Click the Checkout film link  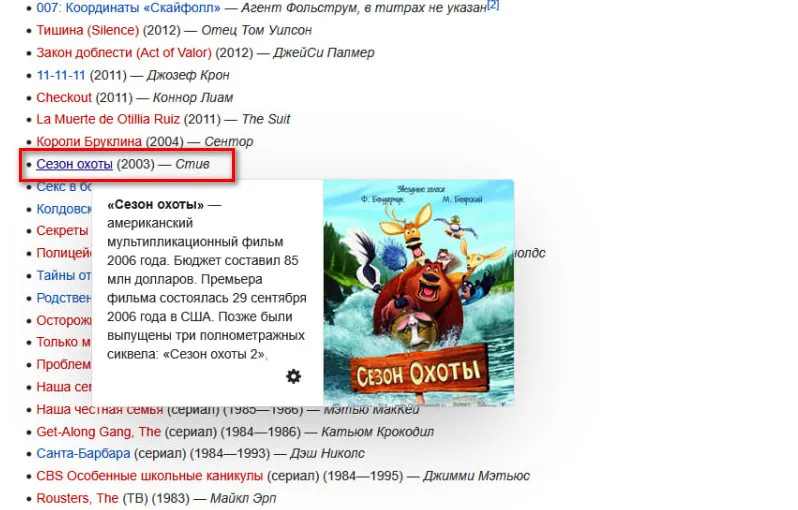pyautogui.click(x=64, y=97)
